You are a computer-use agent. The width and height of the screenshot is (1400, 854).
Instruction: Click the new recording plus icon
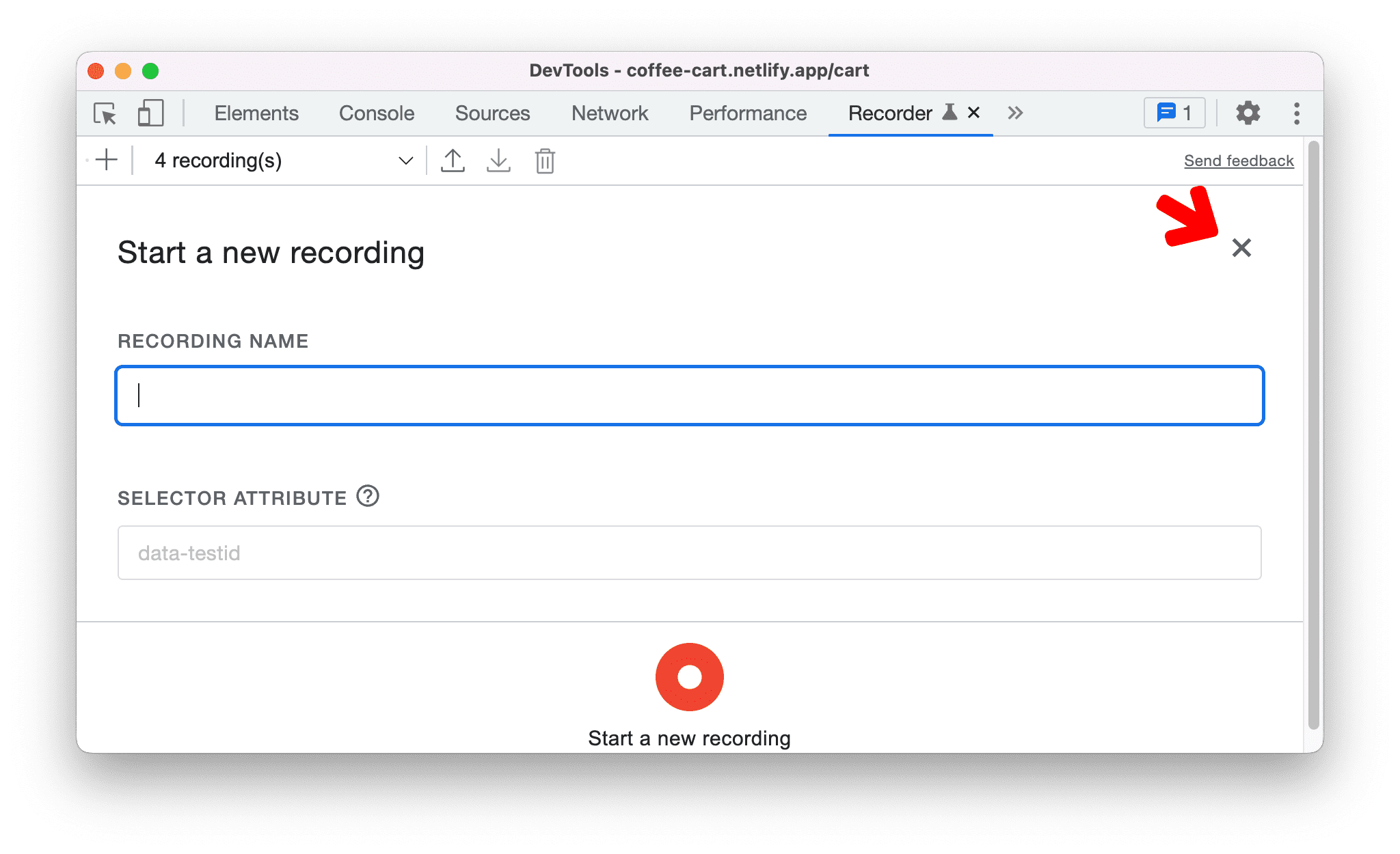click(108, 160)
